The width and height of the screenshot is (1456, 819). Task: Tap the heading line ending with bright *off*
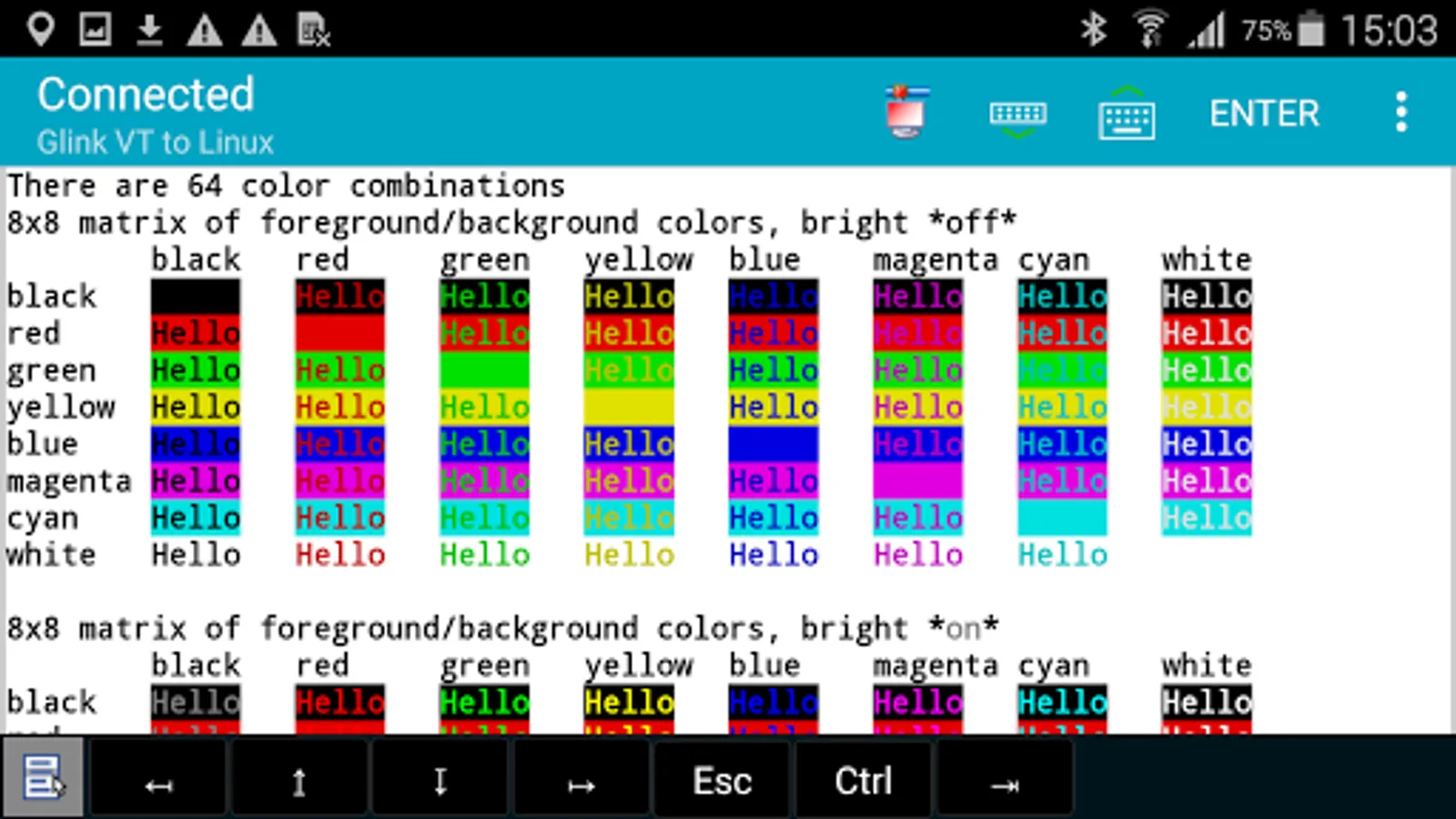coord(511,222)
